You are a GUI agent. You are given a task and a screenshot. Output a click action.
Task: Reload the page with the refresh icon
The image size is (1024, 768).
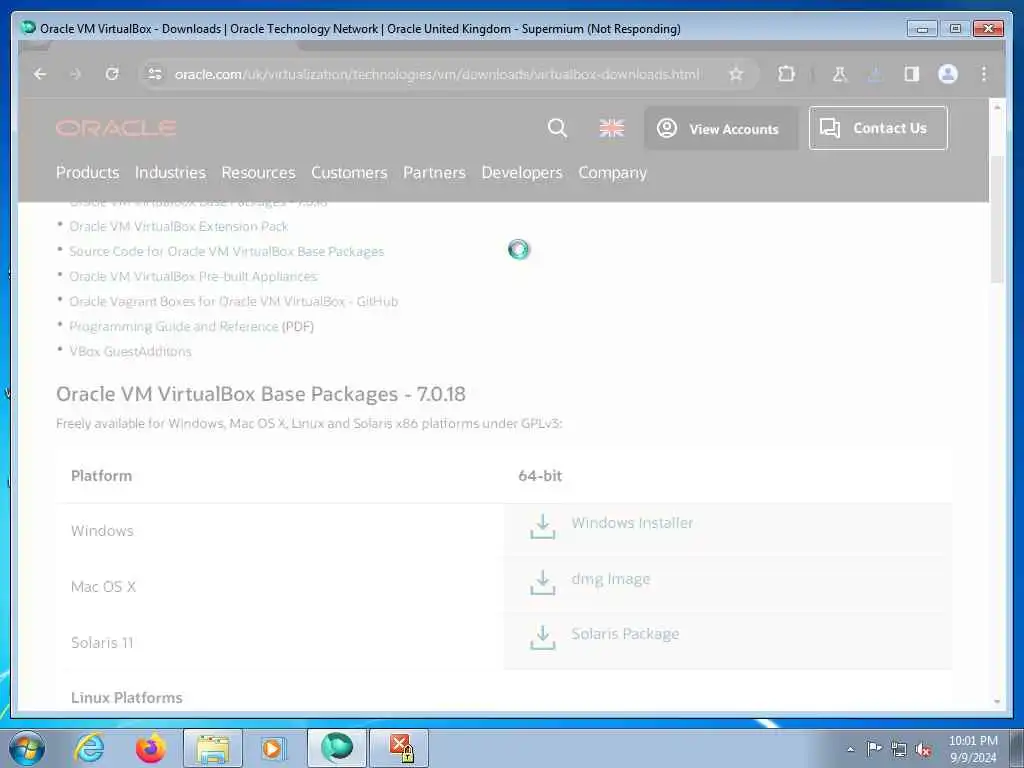(x=112, y=74)
